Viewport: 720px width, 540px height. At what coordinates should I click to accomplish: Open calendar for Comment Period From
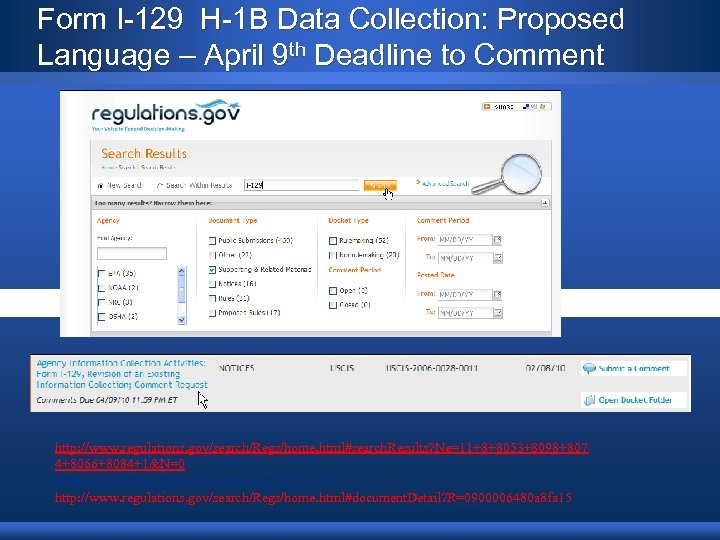(x=498, y=240)
